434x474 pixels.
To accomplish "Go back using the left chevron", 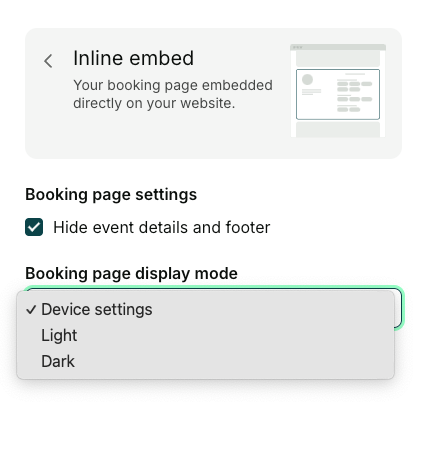I will point(48,61).
